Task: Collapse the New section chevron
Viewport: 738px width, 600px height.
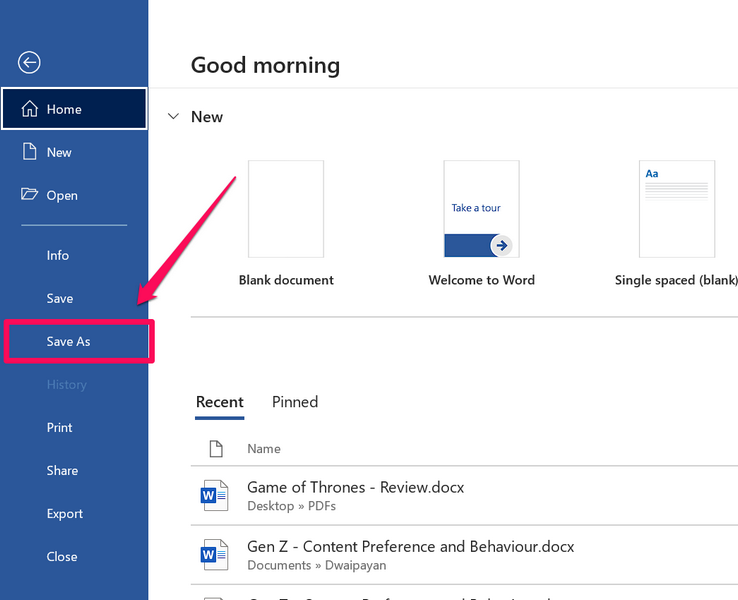Action: (173, 117)
